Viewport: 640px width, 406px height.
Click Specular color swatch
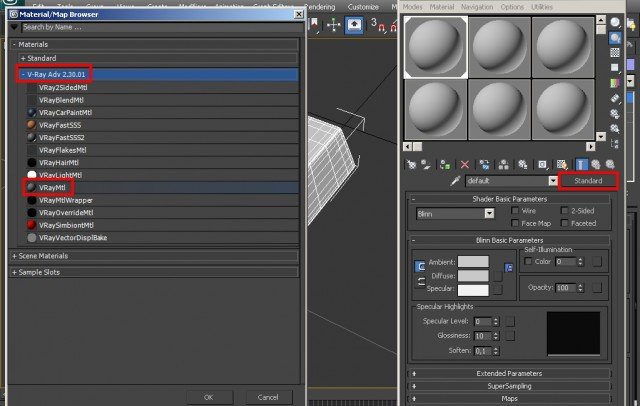pyautogui.click(x=473, y=290)
